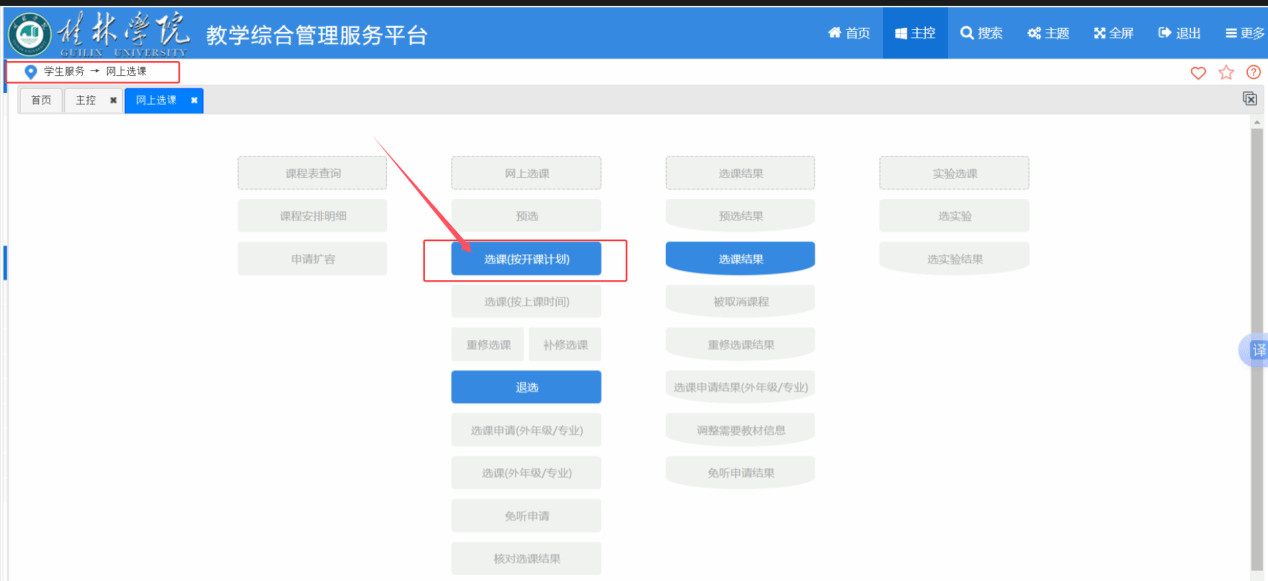Viewport: 1268px width, 581px height.
Task: Click 退出 to log out
Action: (x=1179, y=33)
